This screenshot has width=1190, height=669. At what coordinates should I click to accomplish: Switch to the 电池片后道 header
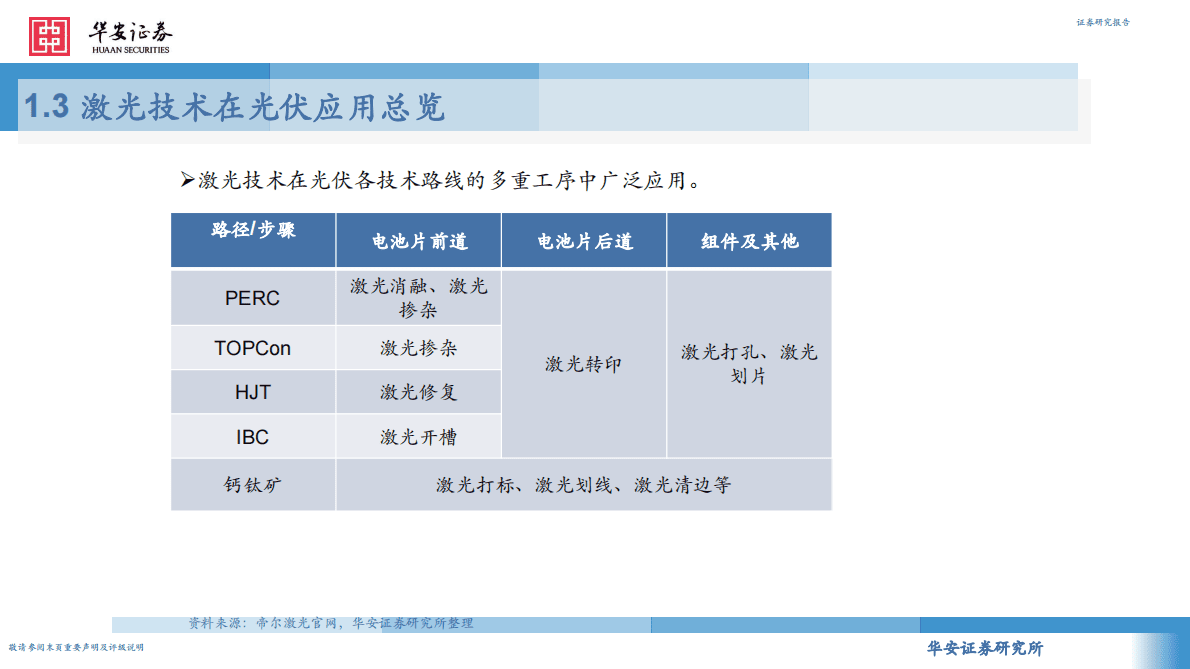pyautogui.click(x=583, y=240)
